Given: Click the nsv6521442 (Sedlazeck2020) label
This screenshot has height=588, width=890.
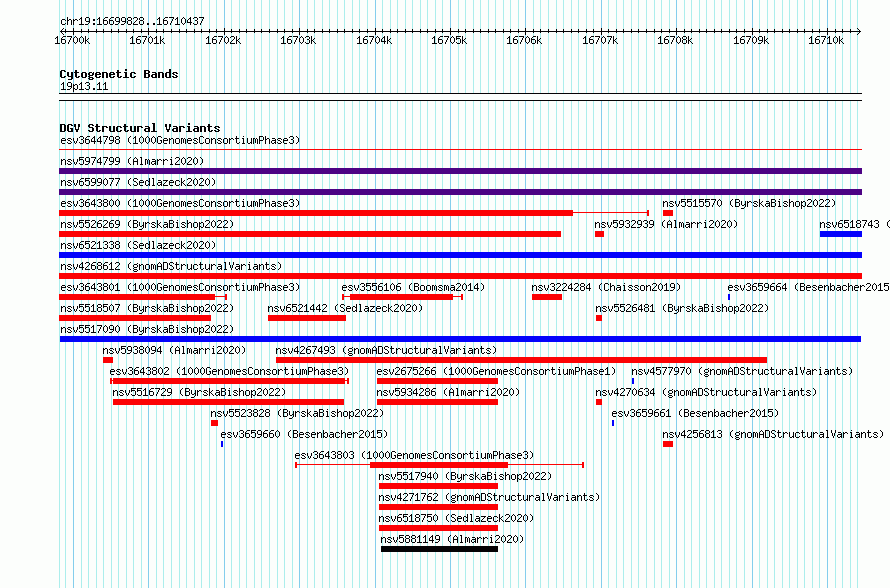Looking at the screenshot, I should [345, 308].
